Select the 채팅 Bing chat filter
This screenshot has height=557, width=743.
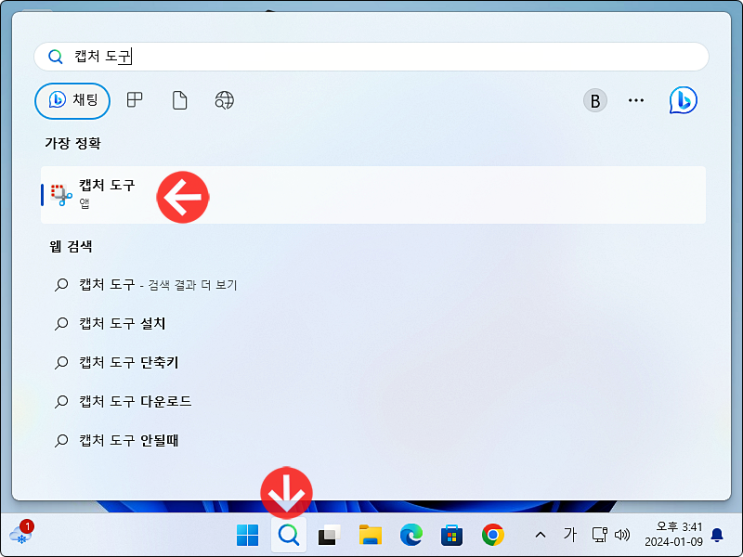(x=72, y=101)
